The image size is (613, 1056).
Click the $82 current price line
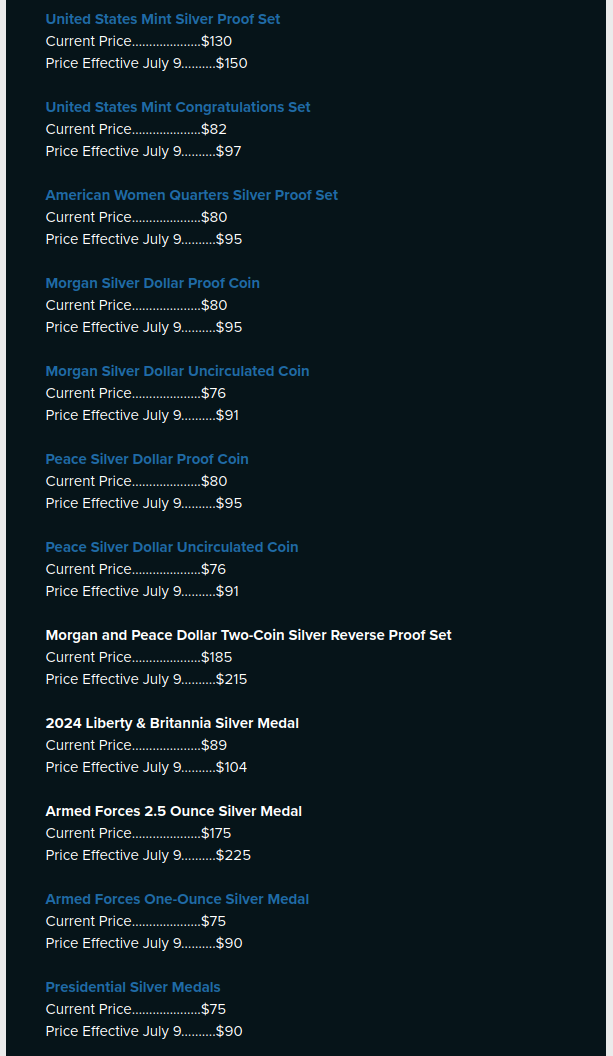(x=136, y=129)
